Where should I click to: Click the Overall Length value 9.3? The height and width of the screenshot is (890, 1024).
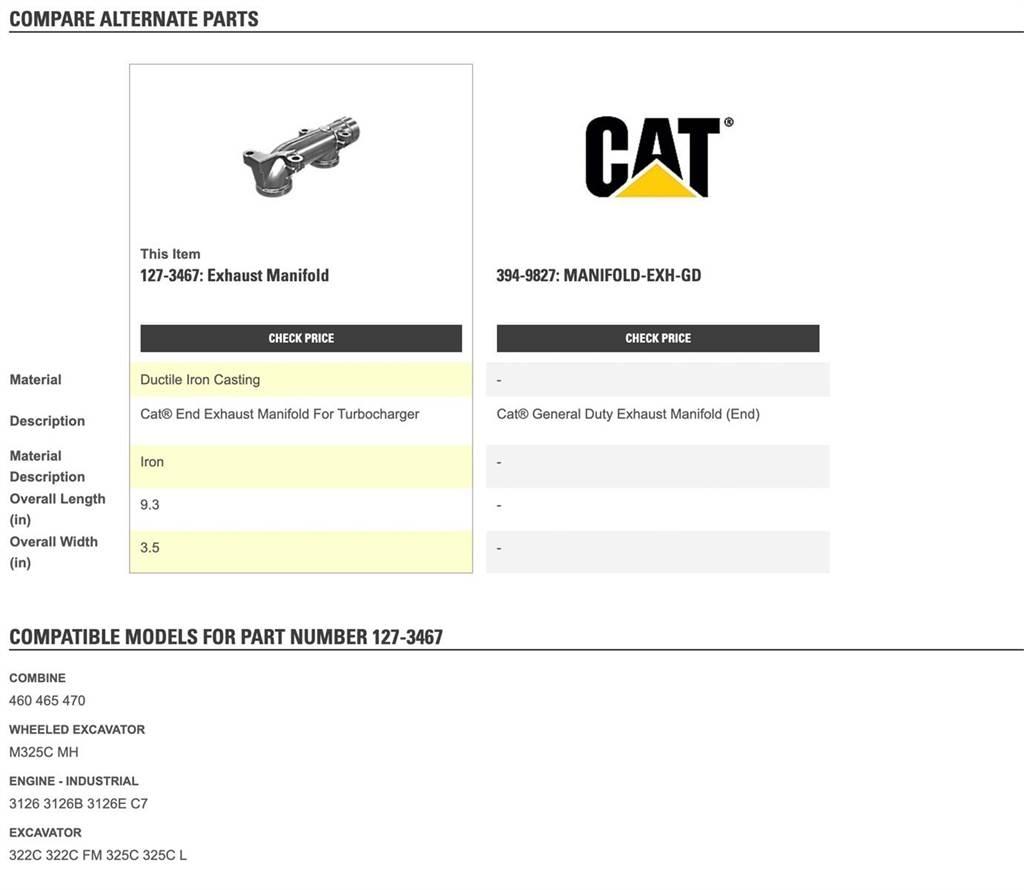[150, 504]
